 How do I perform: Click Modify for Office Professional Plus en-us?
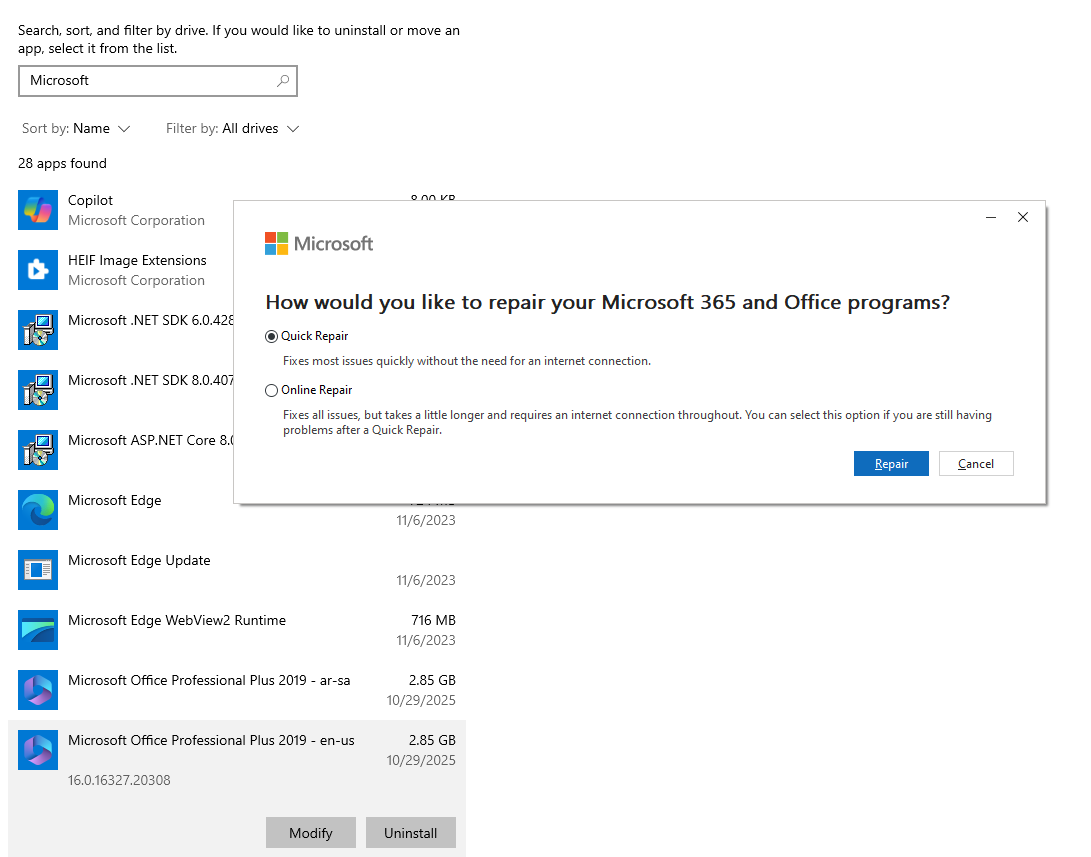coord(310,833)
